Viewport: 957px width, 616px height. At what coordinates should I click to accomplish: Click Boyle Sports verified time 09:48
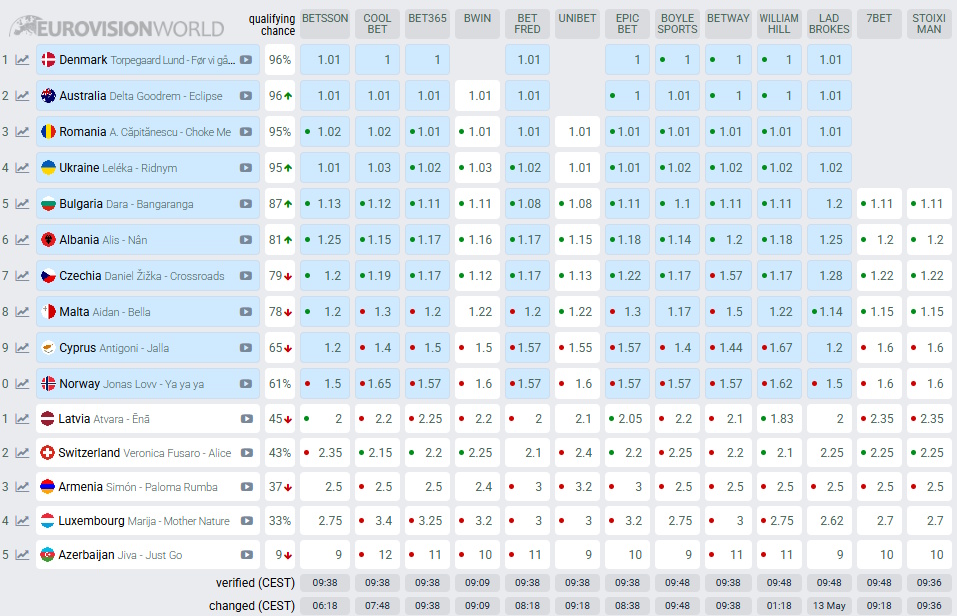(677, 583)
